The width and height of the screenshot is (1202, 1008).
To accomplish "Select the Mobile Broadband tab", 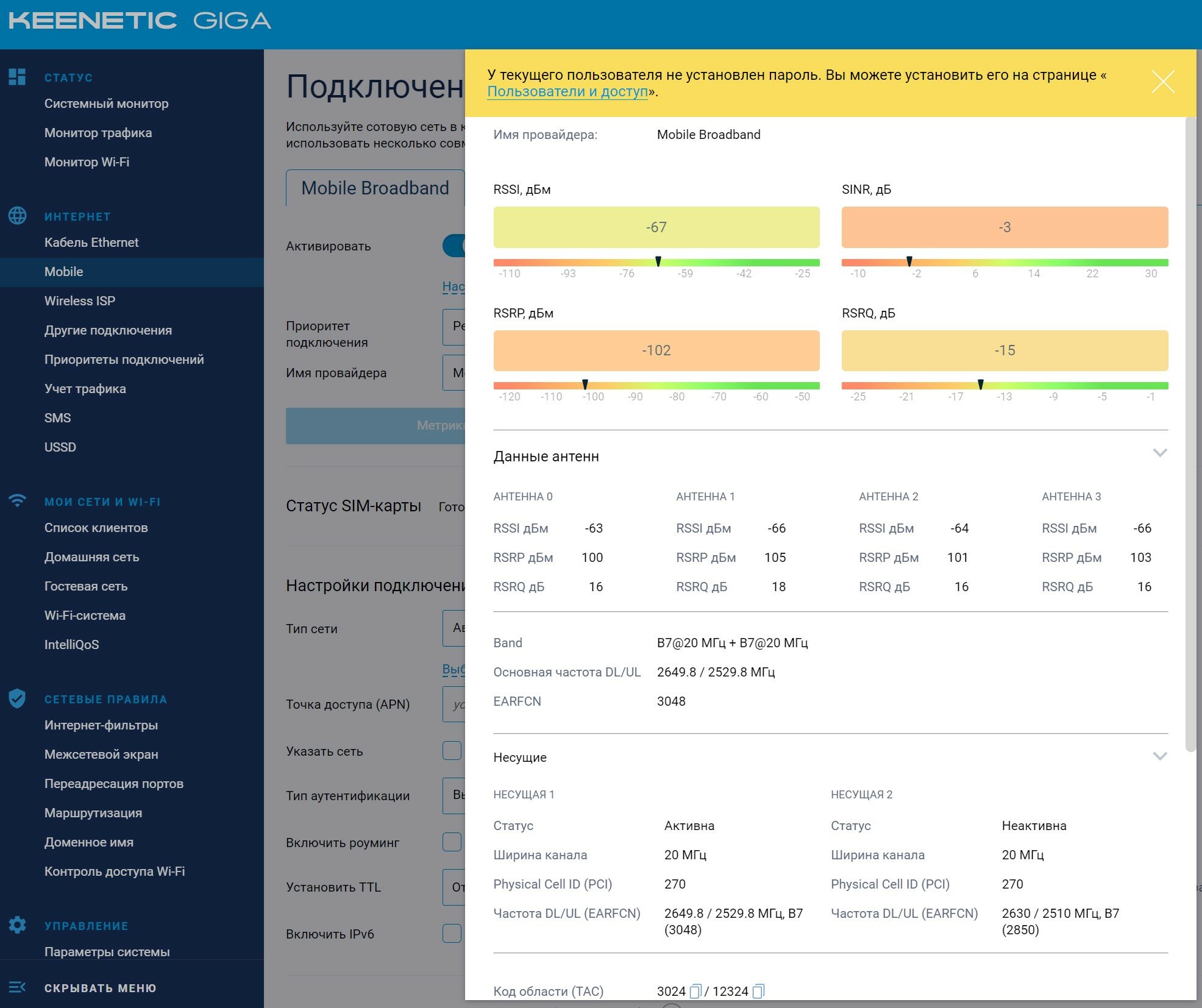I will tap(375, 188).
